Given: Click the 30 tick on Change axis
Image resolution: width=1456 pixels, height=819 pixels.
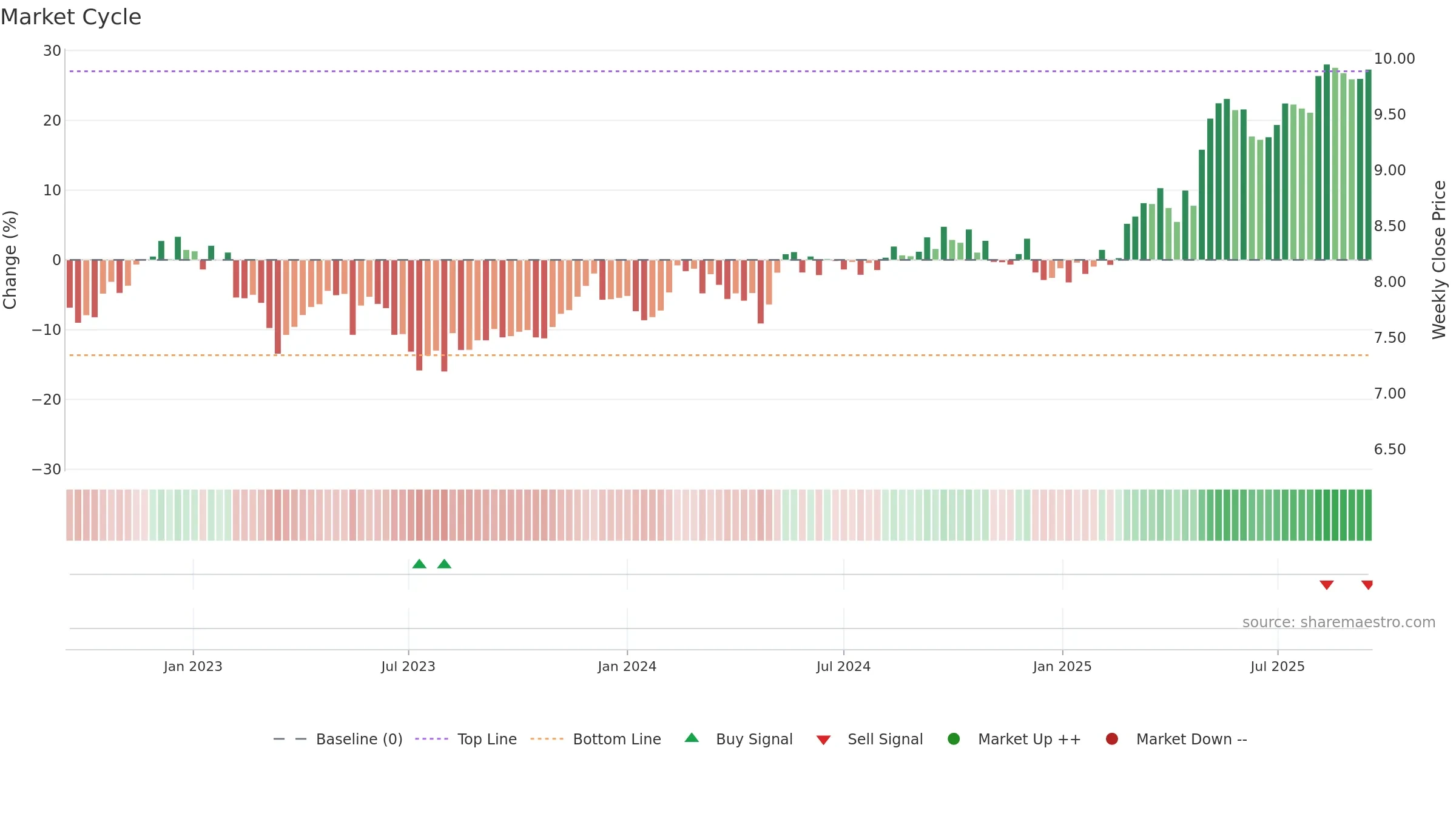Looking at the screenshot, I should click(52, 51).
